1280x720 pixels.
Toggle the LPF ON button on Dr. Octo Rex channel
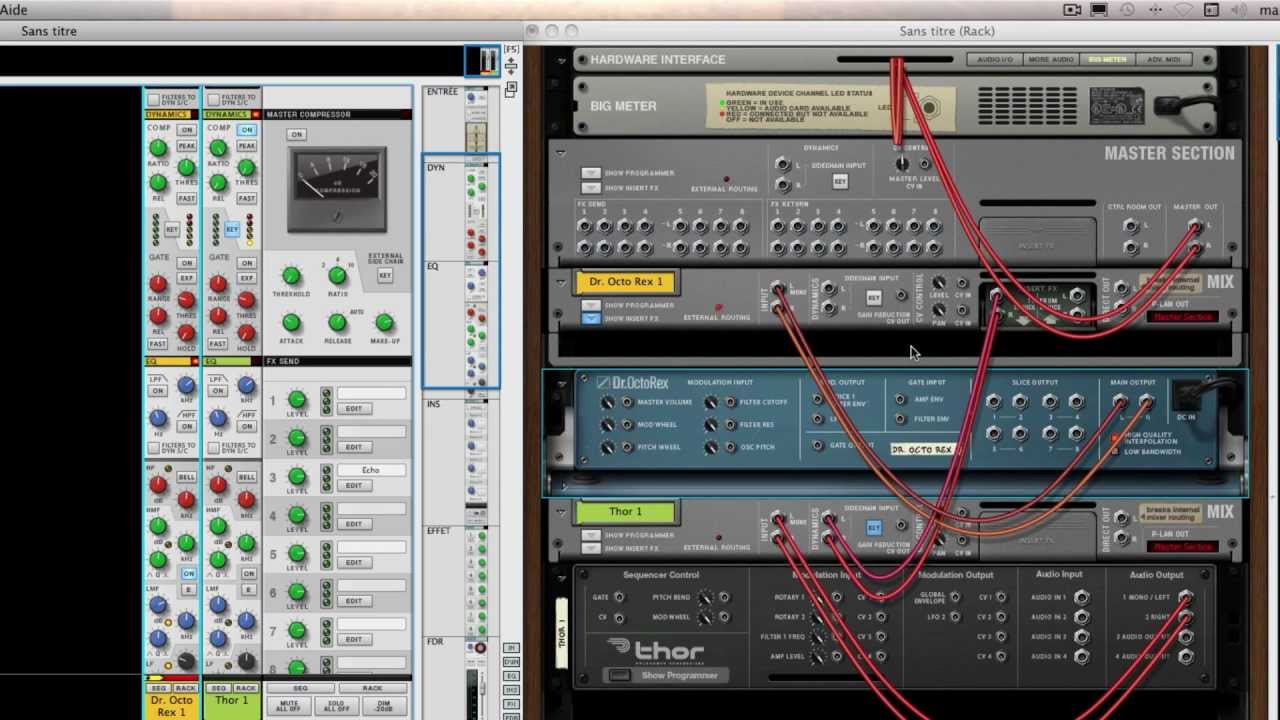pos(158,391)
